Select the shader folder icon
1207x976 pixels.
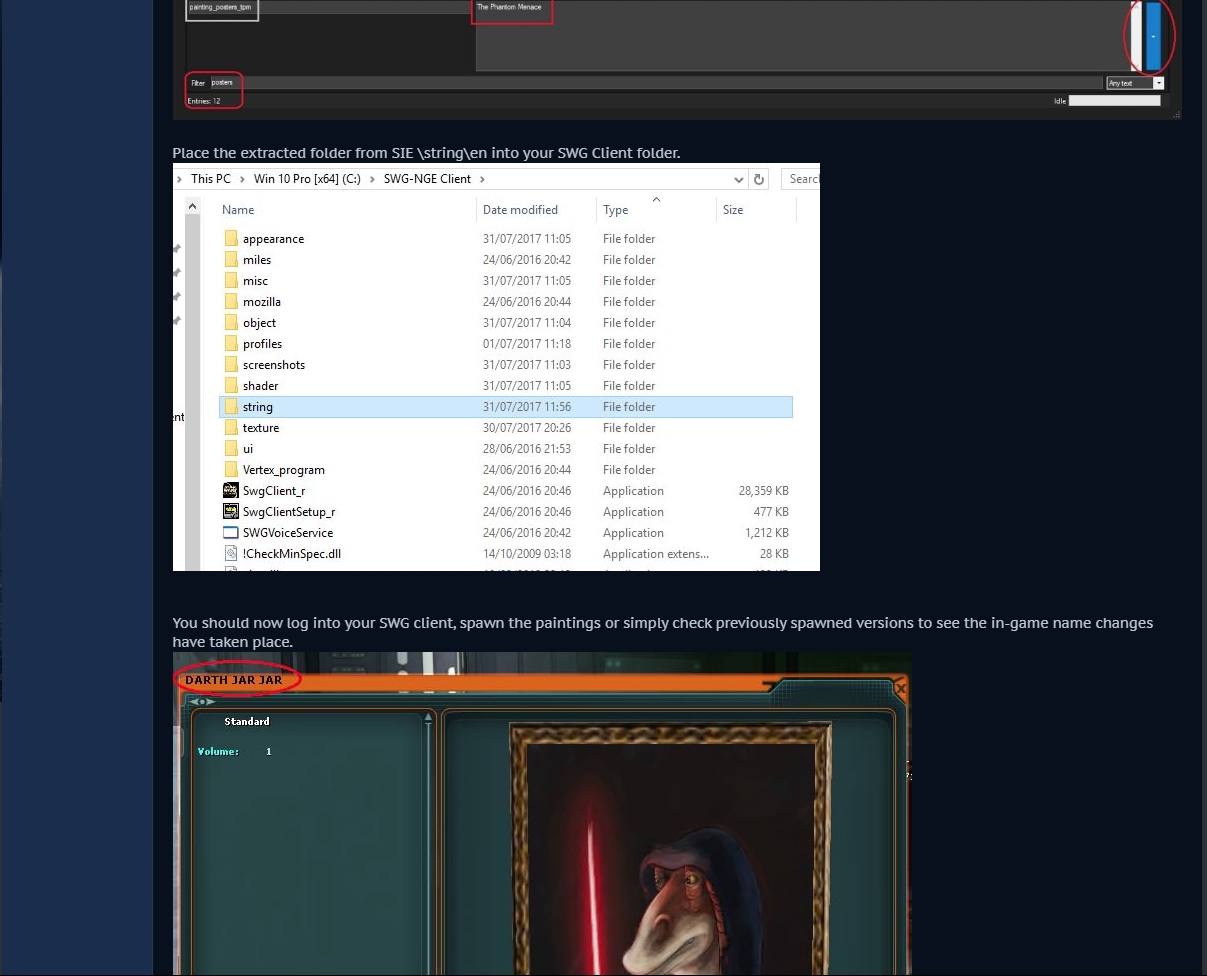[231, 386]
